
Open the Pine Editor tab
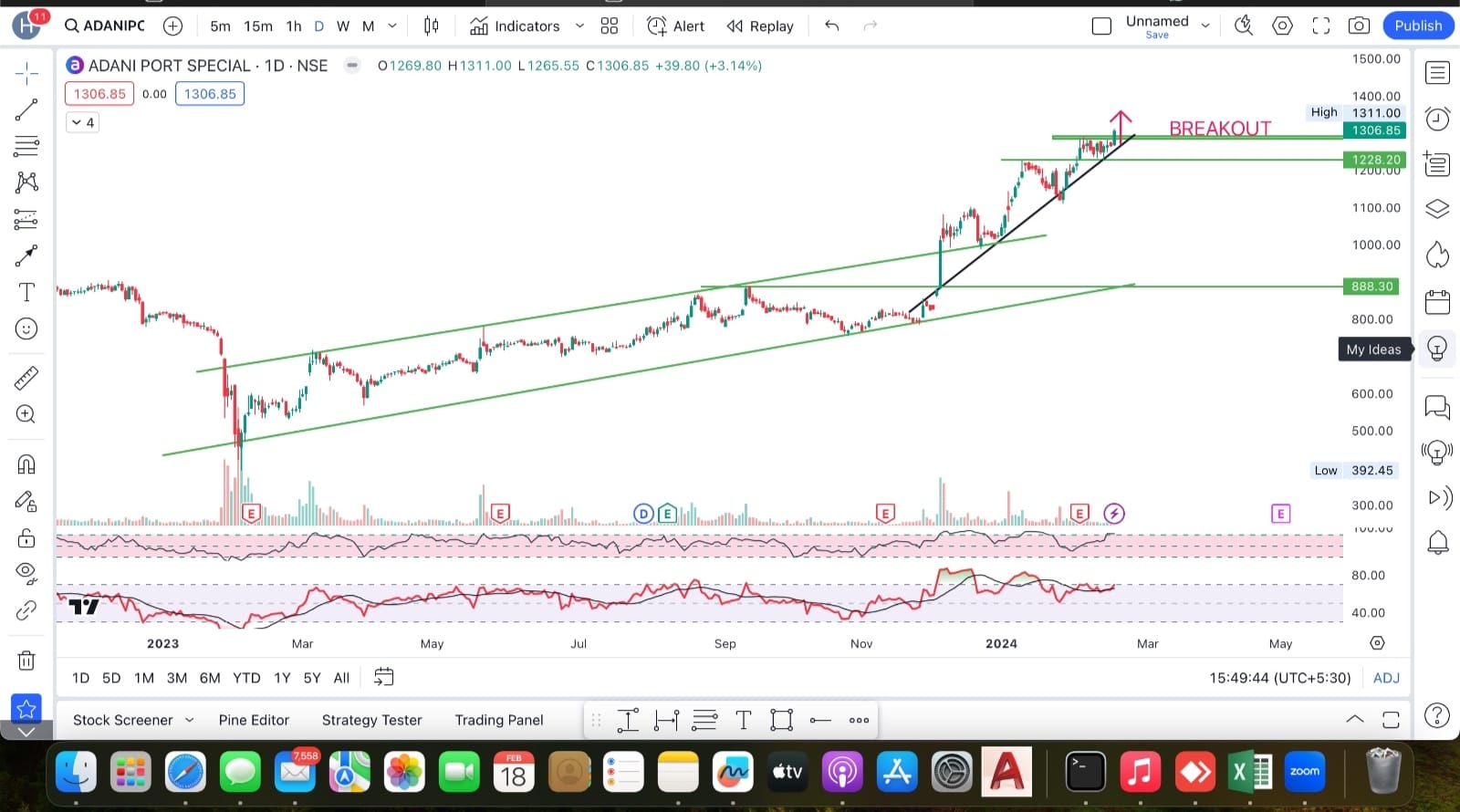[254, 720]
